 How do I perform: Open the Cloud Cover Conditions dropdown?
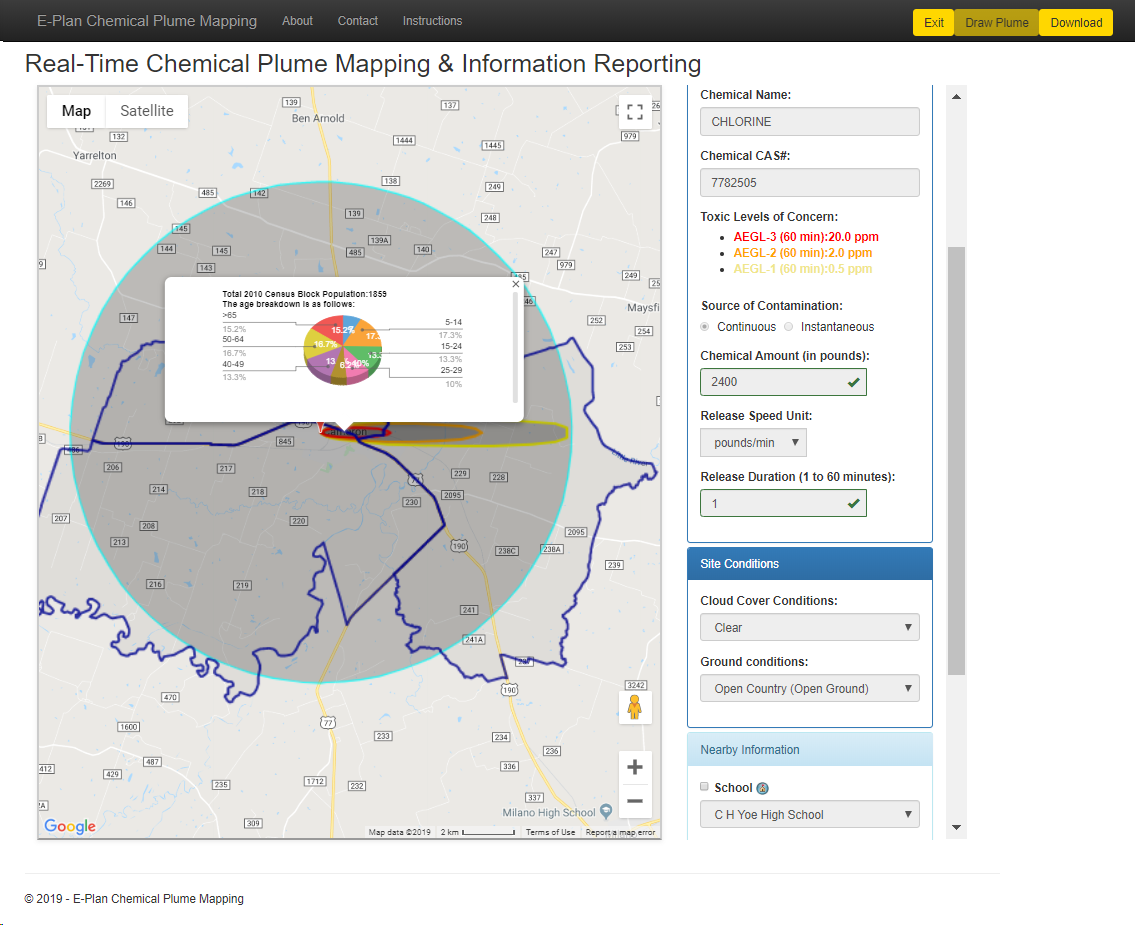(x=809, y=627)
